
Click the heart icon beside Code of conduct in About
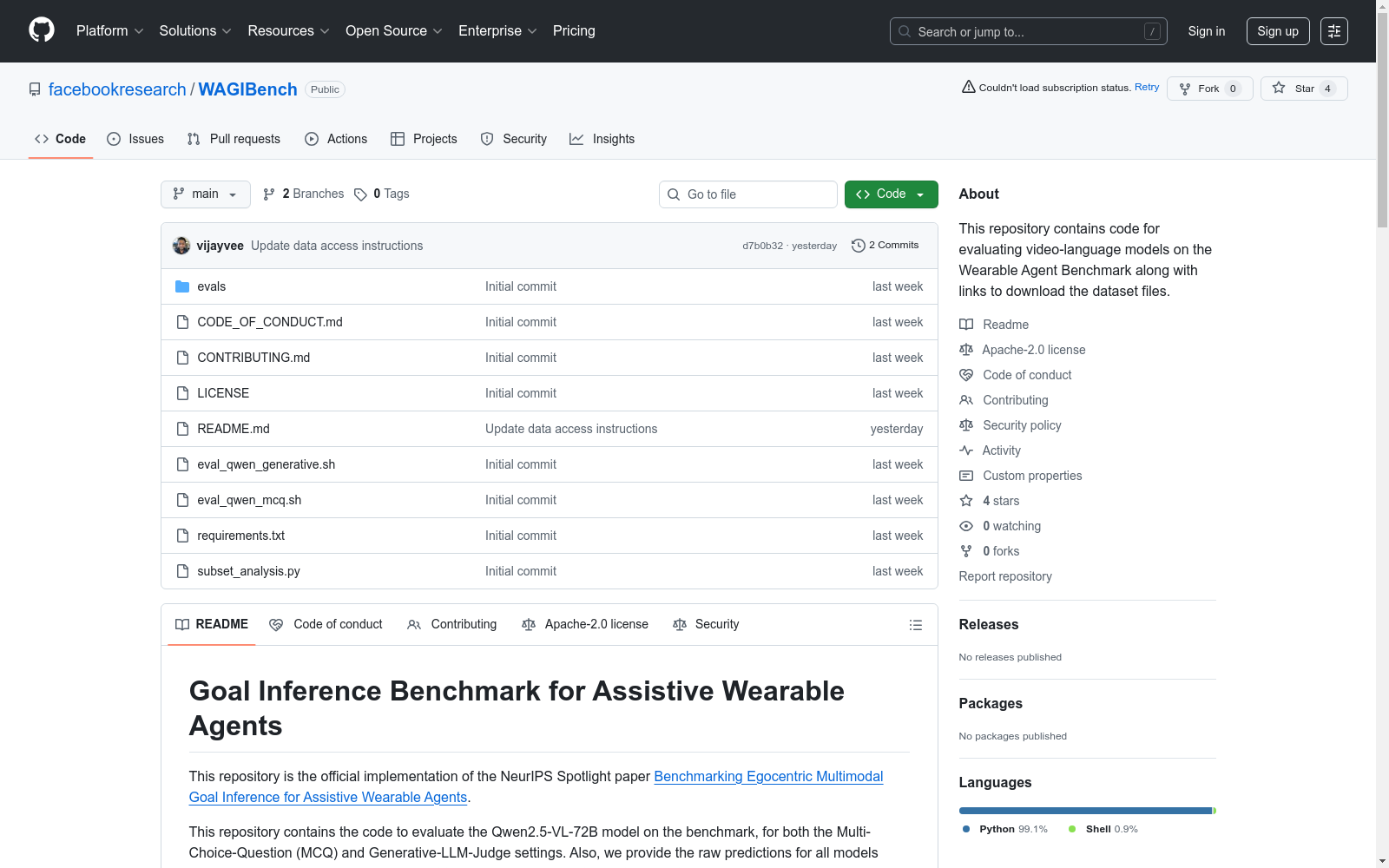[966, 375]
